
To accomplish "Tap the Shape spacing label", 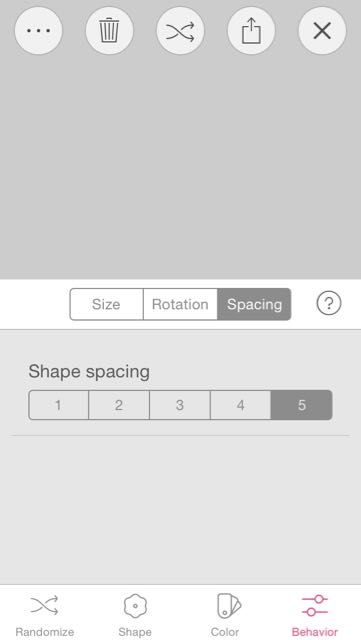I will click(89, 372).
